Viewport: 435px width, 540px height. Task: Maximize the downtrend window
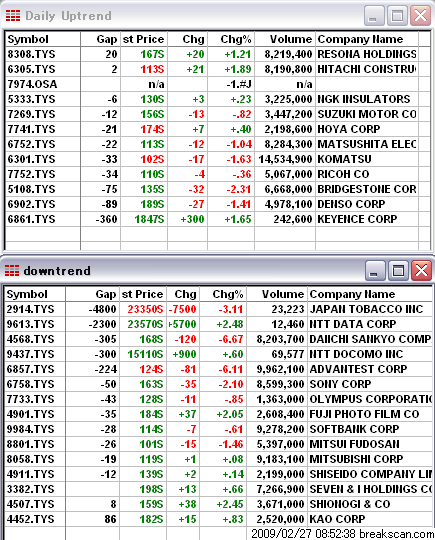coord(398,270)
